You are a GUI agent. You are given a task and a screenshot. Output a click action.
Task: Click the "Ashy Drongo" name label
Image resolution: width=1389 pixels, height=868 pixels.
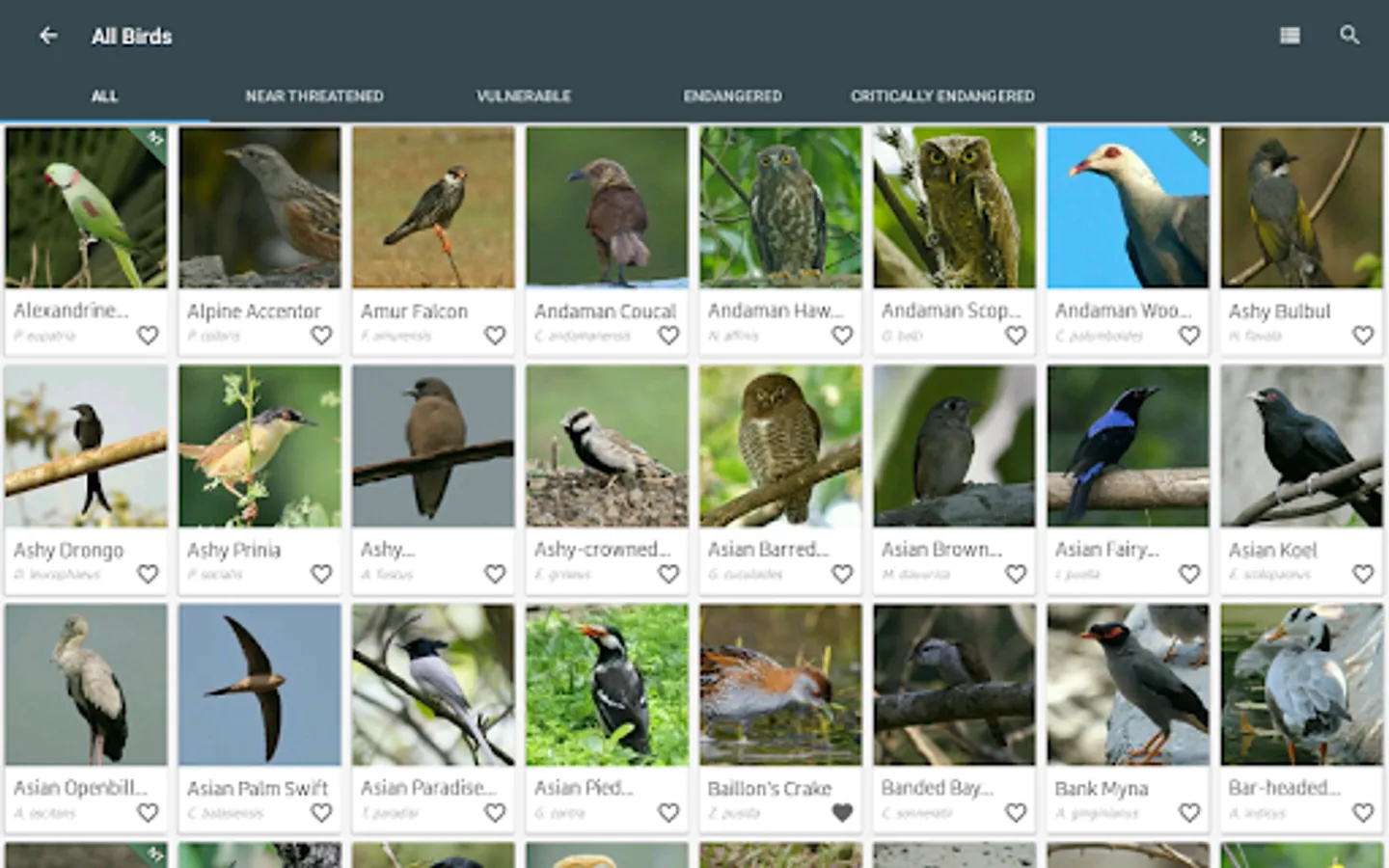tap(68, 551)
